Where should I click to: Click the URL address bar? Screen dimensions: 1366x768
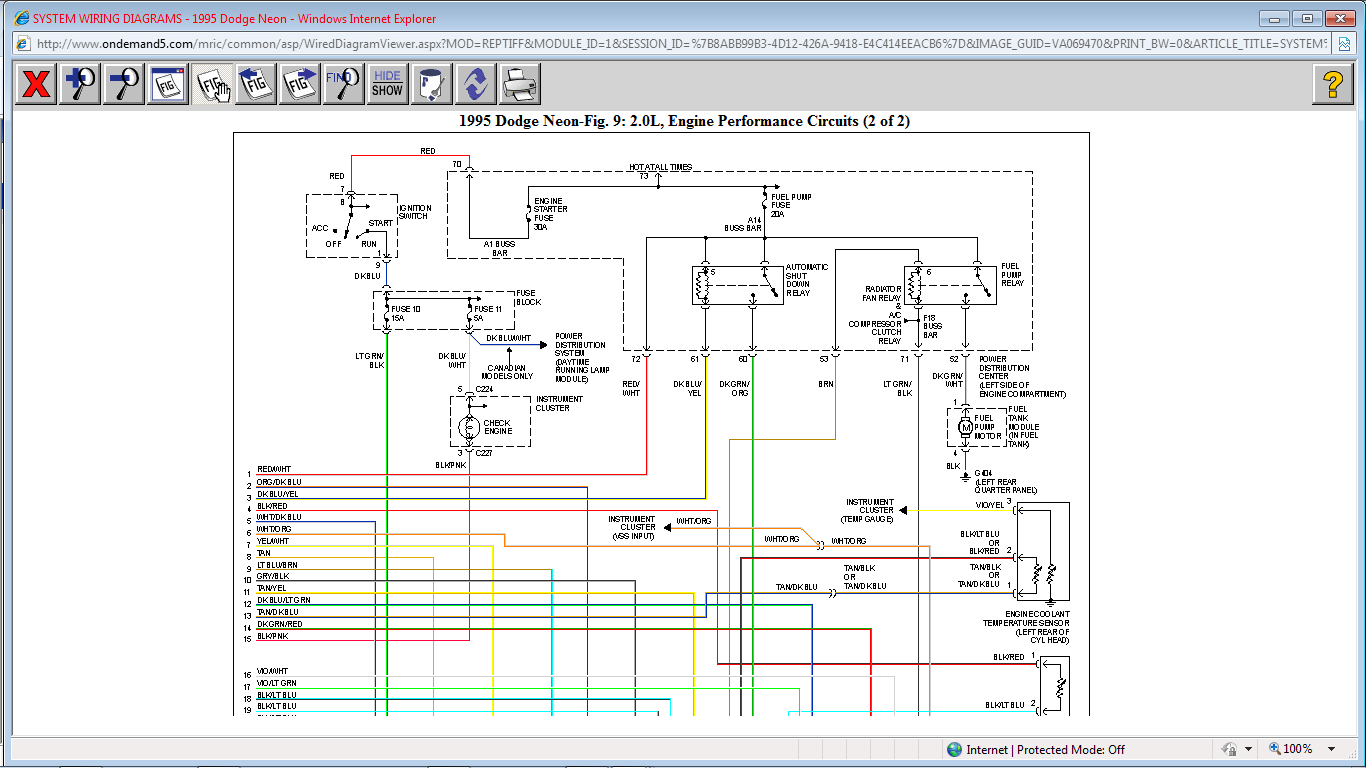pos(680,44)
